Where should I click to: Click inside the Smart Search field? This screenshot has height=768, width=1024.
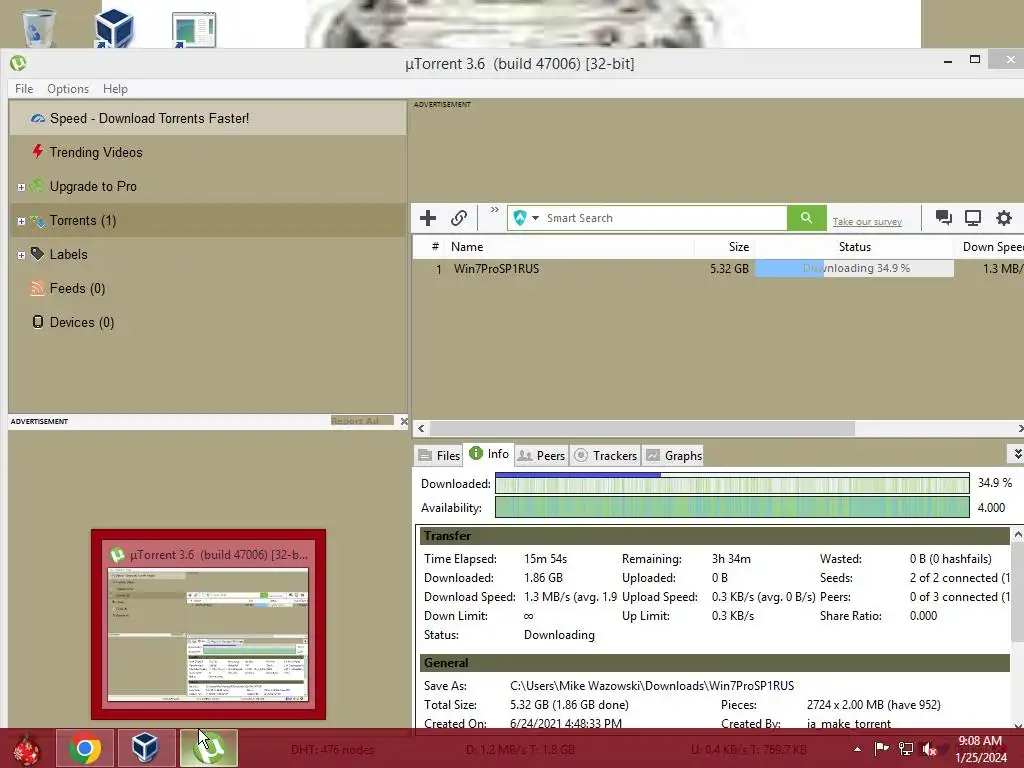click(x=663, y=218)
